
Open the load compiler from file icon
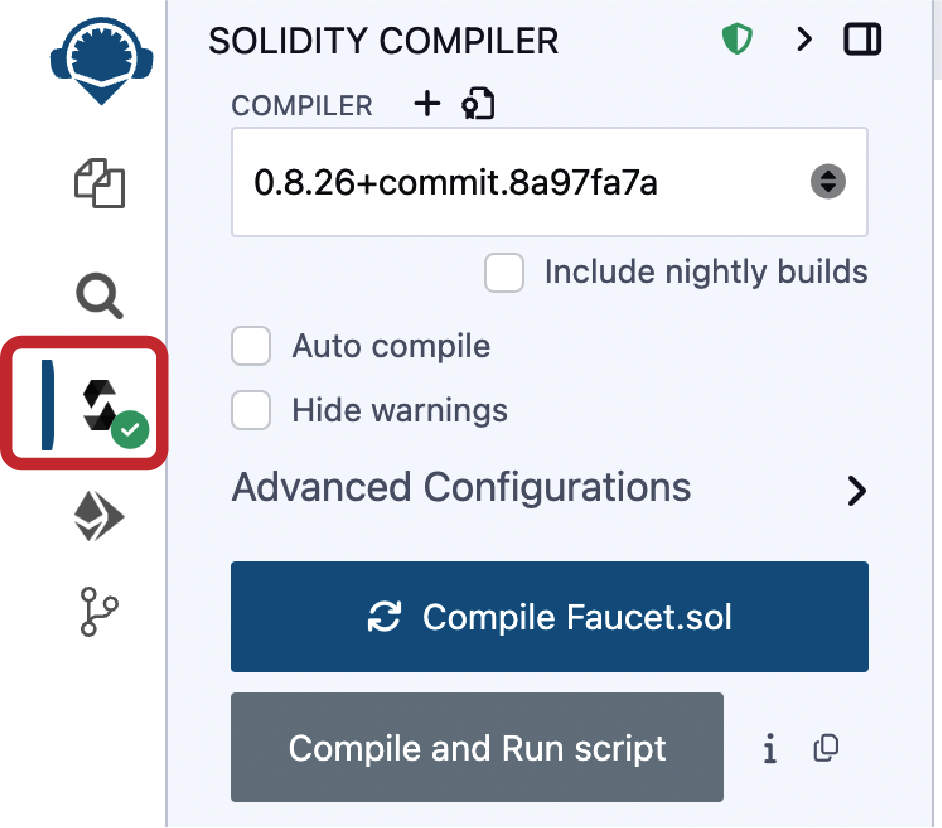point(478,103)
